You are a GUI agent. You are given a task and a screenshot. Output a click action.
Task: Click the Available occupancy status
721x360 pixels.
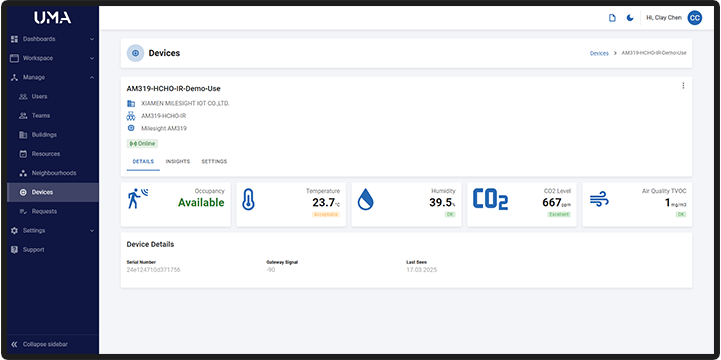pos(201,203)
